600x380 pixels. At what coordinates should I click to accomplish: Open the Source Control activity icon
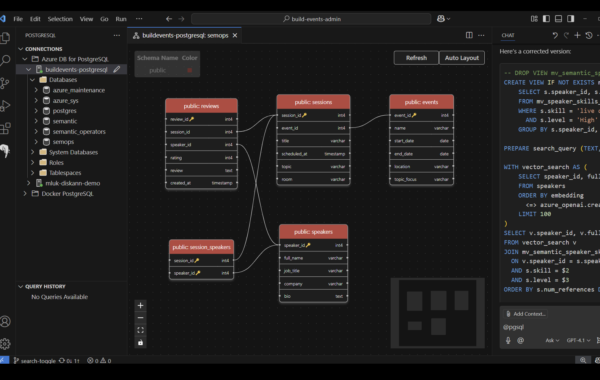pyautogui.click(x=5, y=83)
